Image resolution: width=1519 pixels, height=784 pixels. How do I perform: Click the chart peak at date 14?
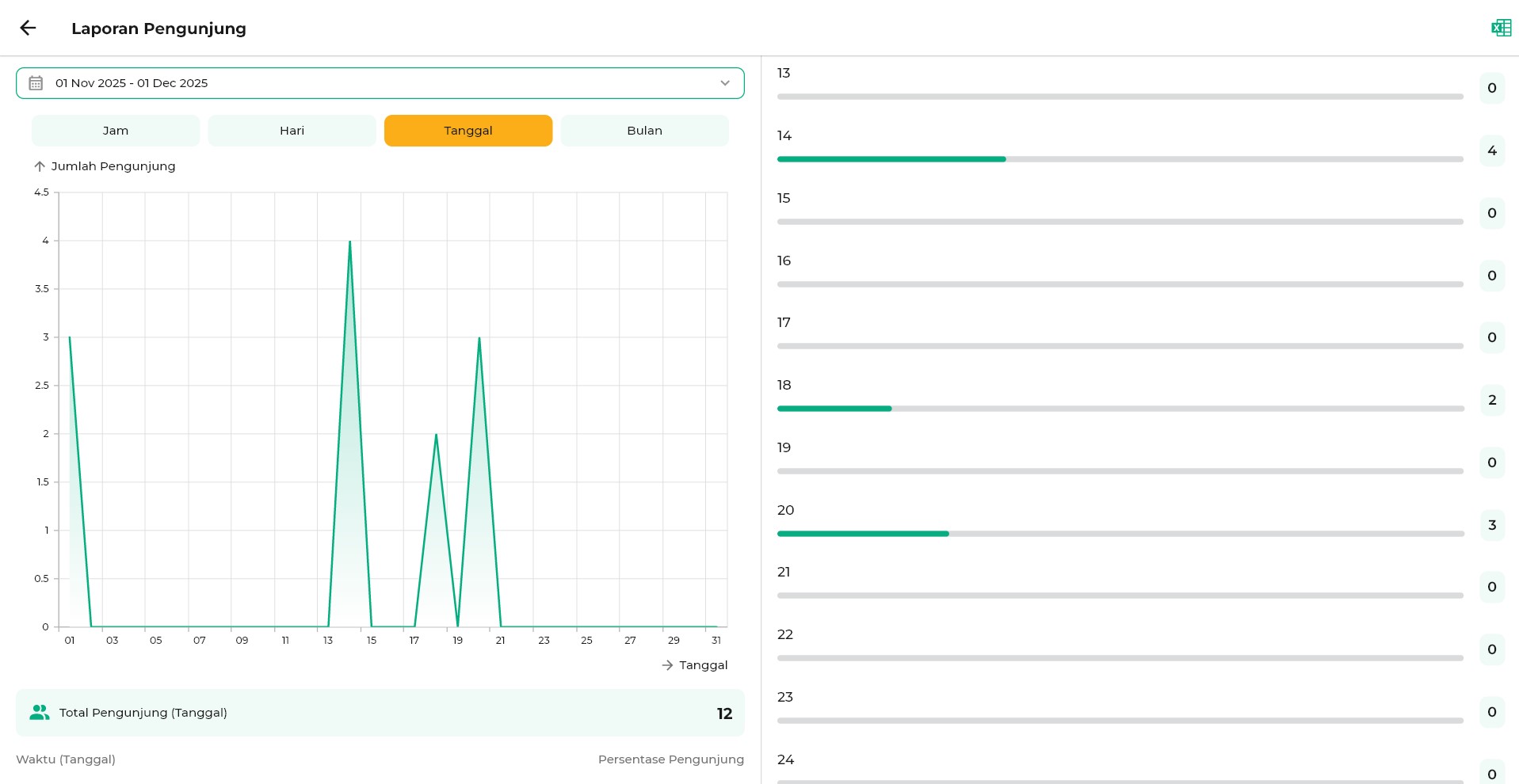[349, 242]
